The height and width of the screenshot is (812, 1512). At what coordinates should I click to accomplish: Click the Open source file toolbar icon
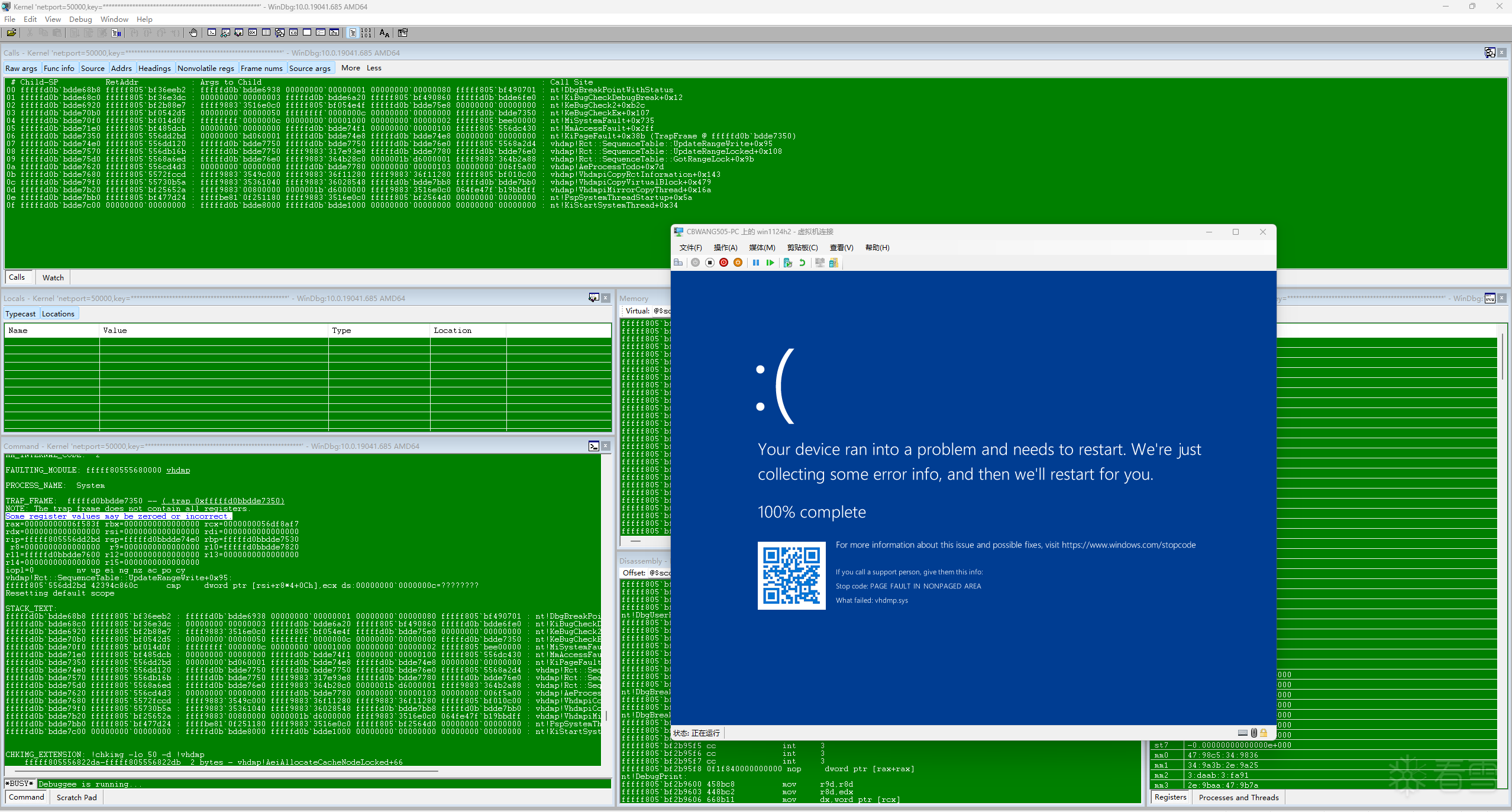11,33
